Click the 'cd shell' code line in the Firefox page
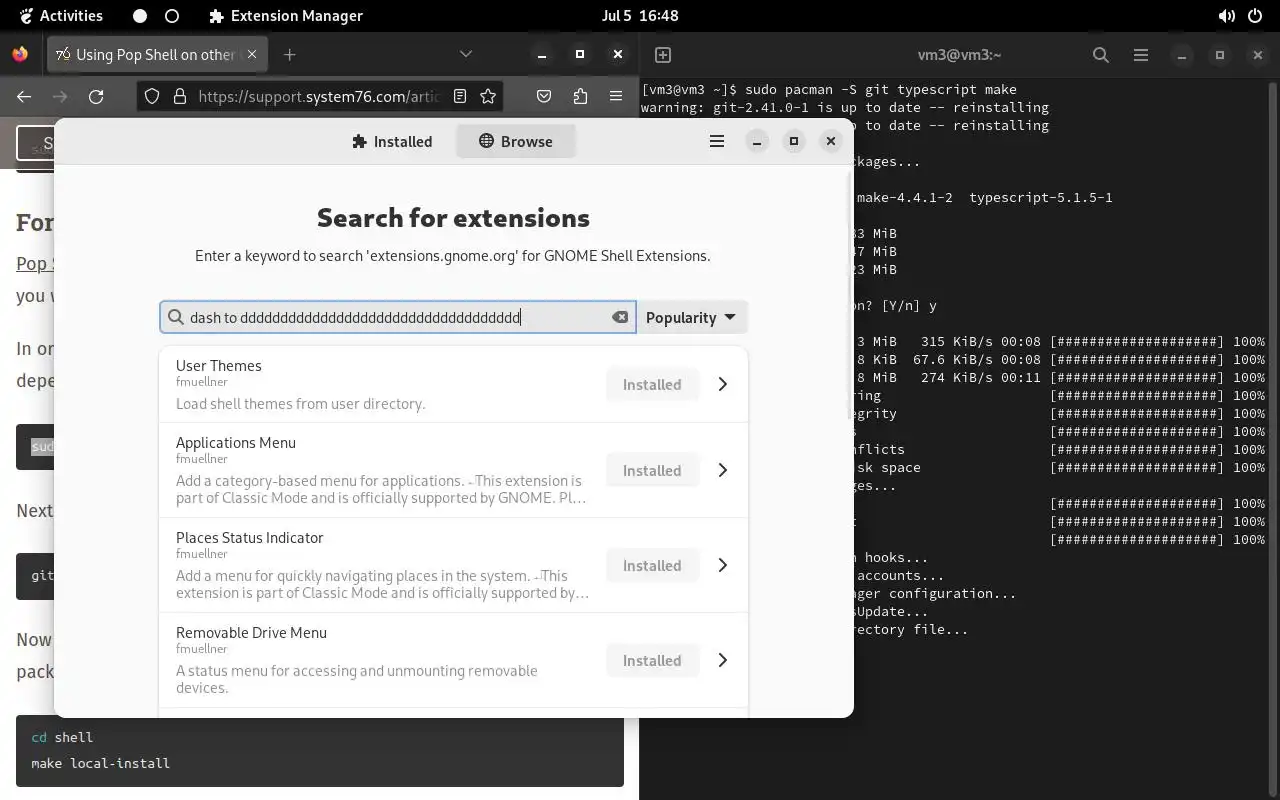The width and height of the screenshot is (1280, 800). tap(62, 737)
